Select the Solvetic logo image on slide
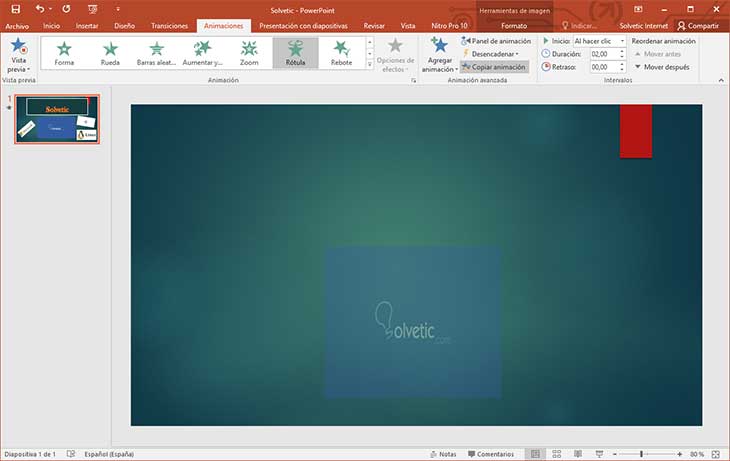 [412, 322]
